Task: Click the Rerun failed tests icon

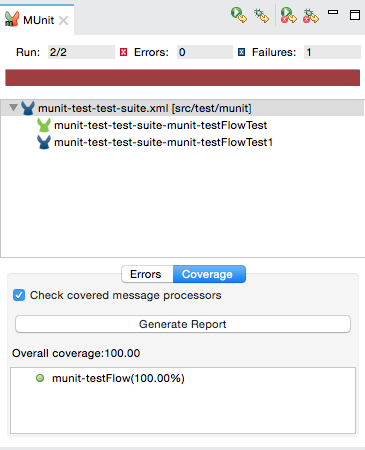Action: [288, 15]
